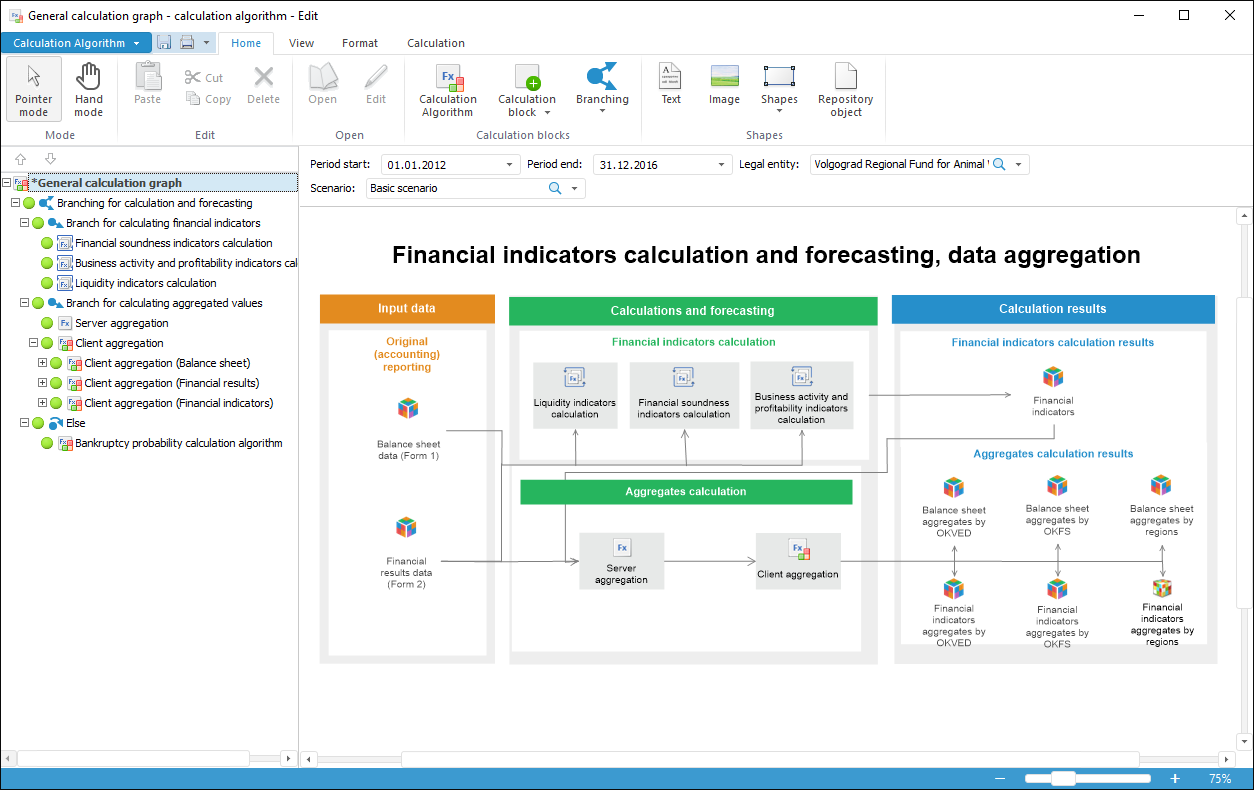This screenshot has height=790, width=1254.
Task: Click zoom in plus button
Action: tap(1175, 778)
